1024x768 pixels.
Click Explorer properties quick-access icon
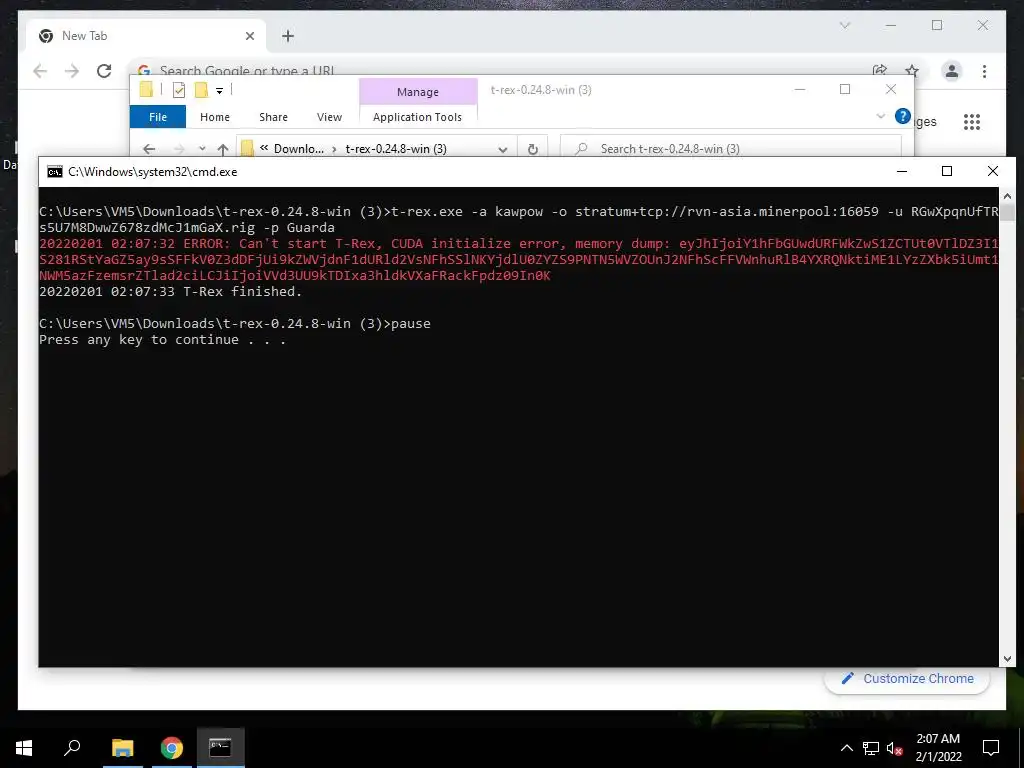(178, 90)
